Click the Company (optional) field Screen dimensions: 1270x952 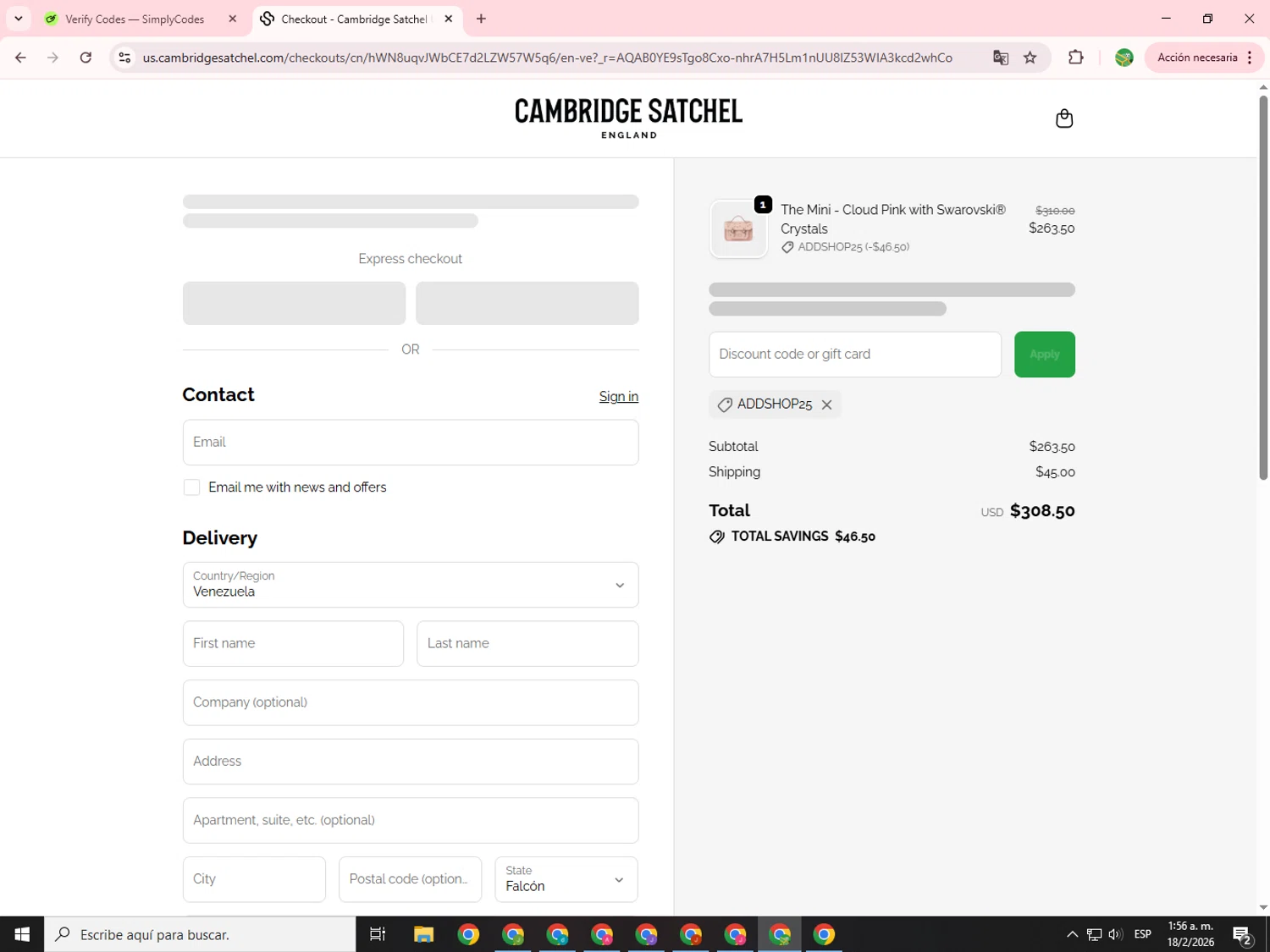point(411,702)
